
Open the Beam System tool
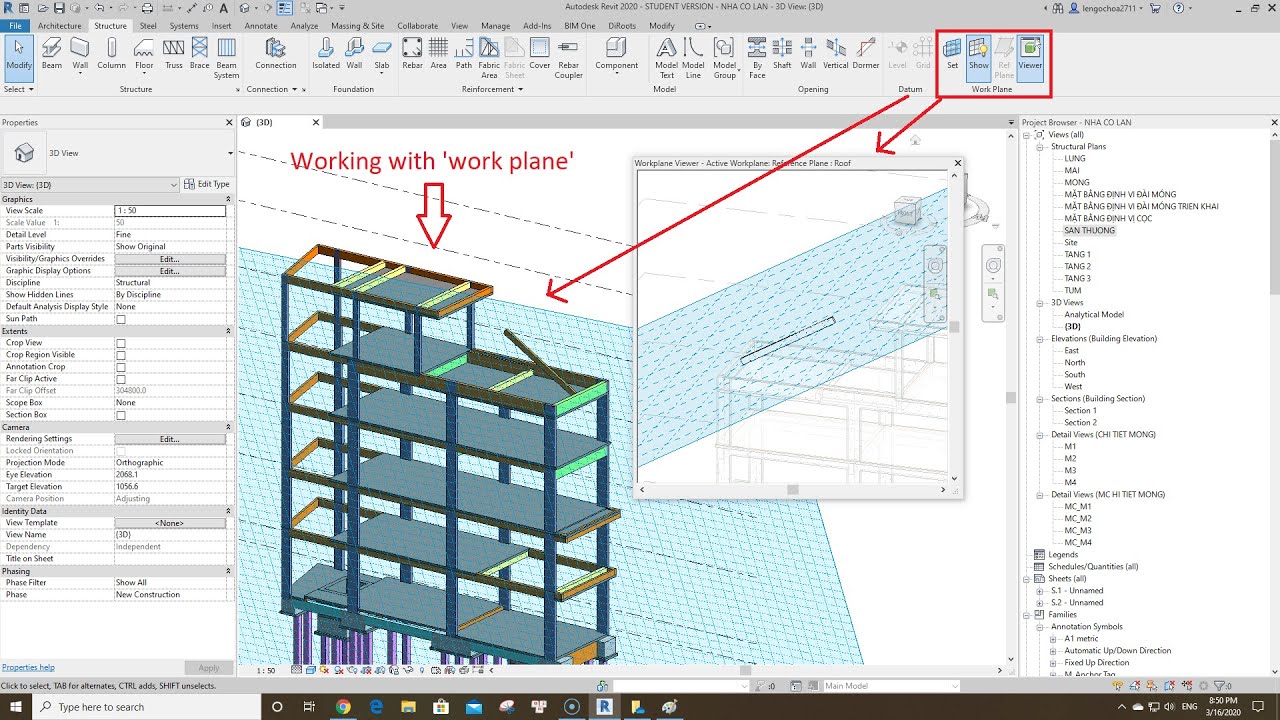coord(227,58)
